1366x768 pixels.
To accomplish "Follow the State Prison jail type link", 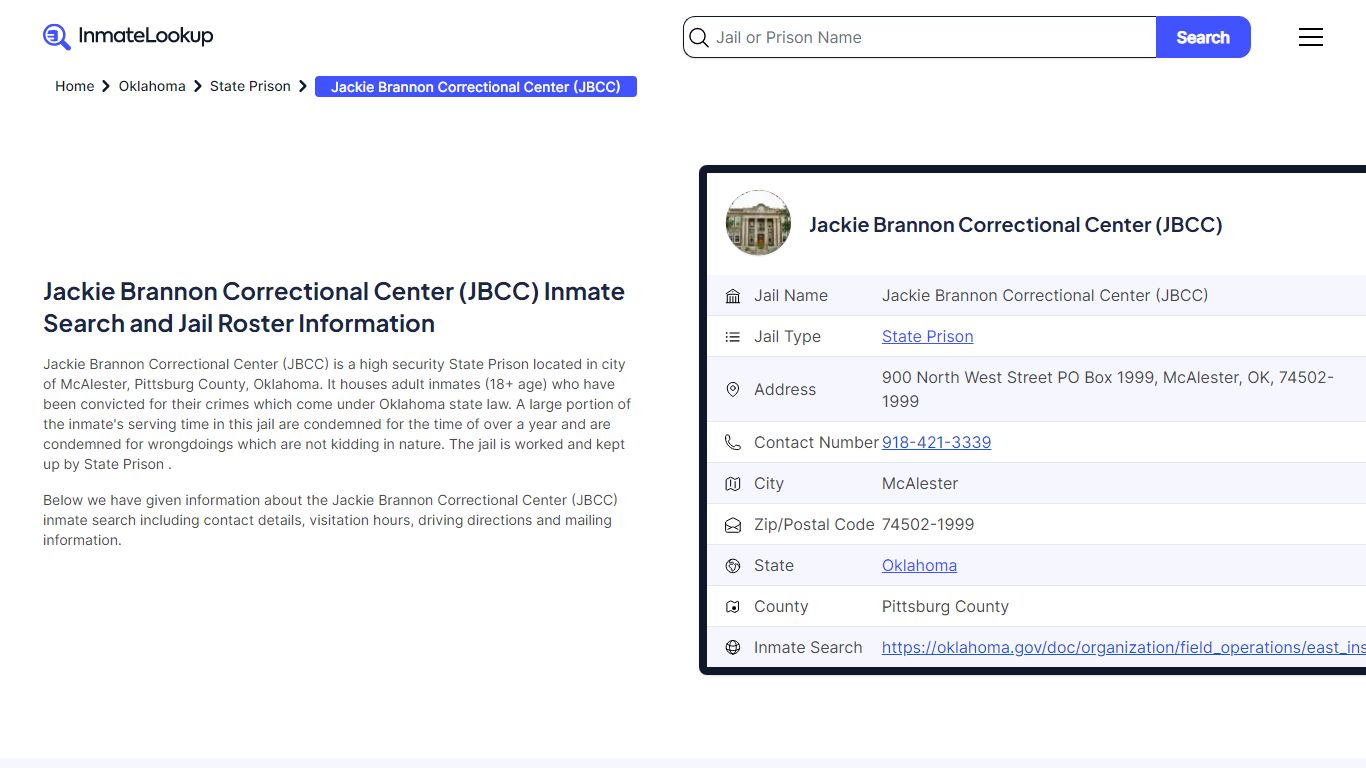I will (927, 337).
